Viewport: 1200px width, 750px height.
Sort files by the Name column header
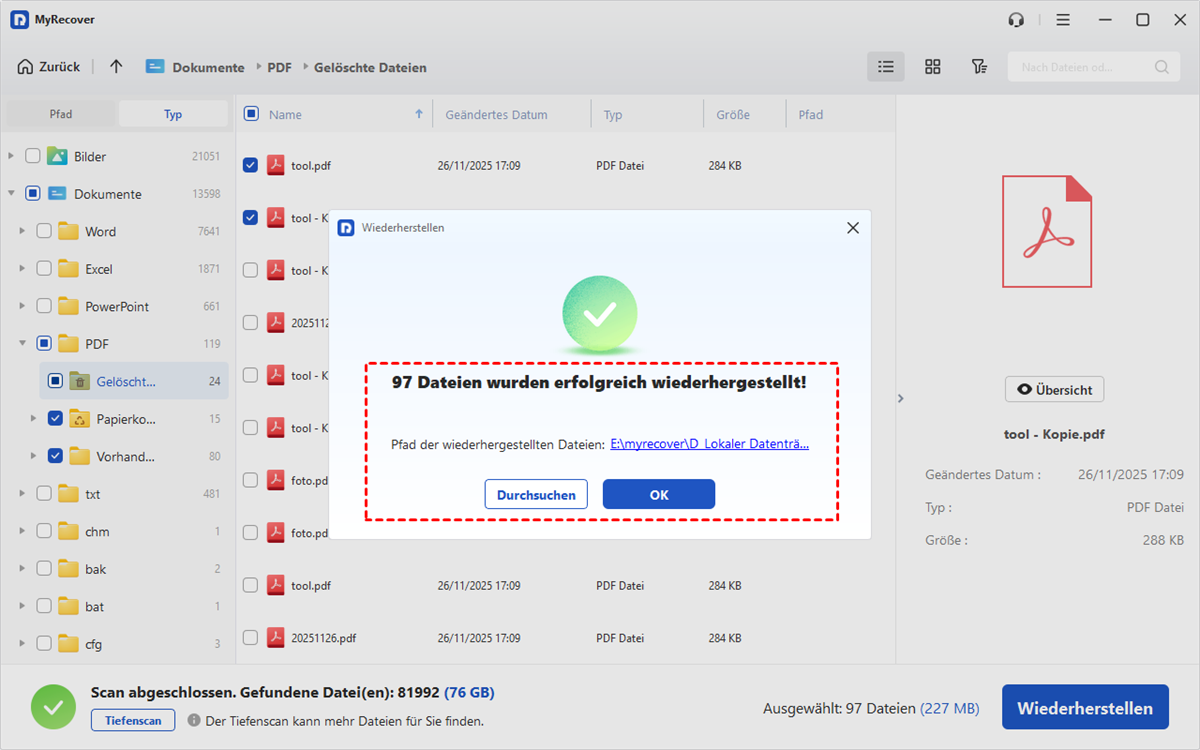tap(285, 114)
